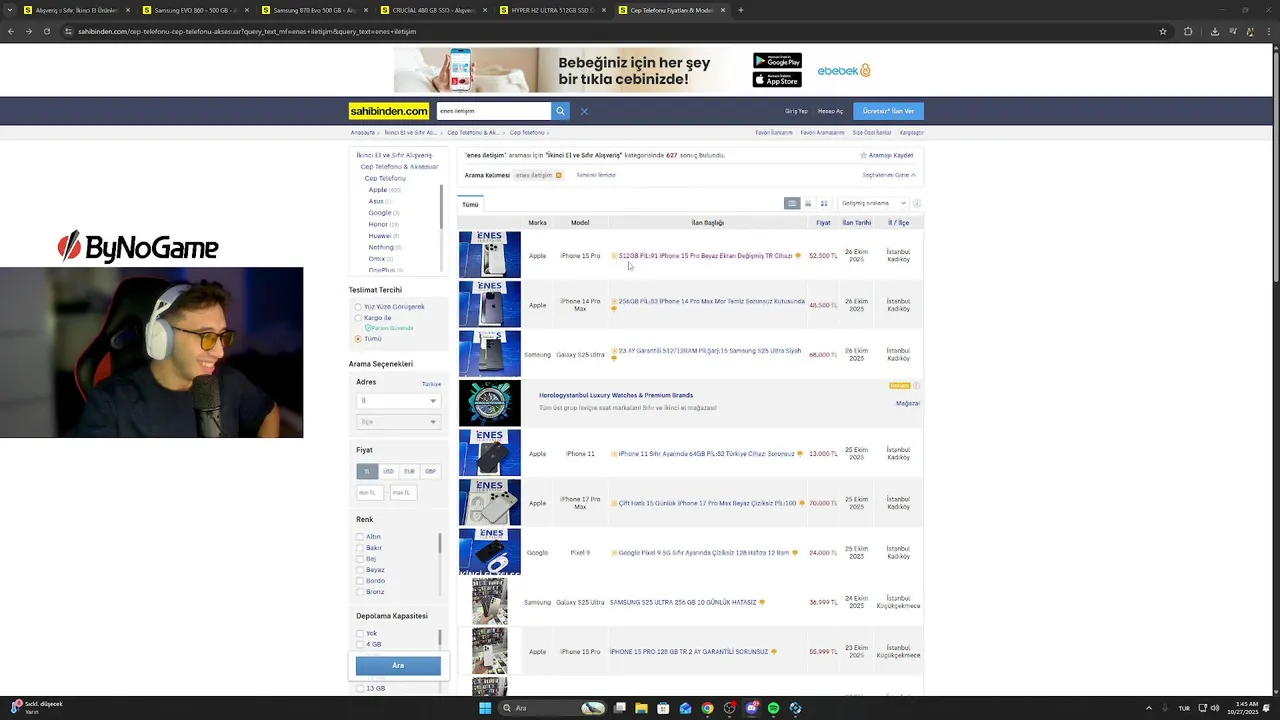1280x720 pixels.
Task: Select USD currency button
Action: [x=388, y=471]
